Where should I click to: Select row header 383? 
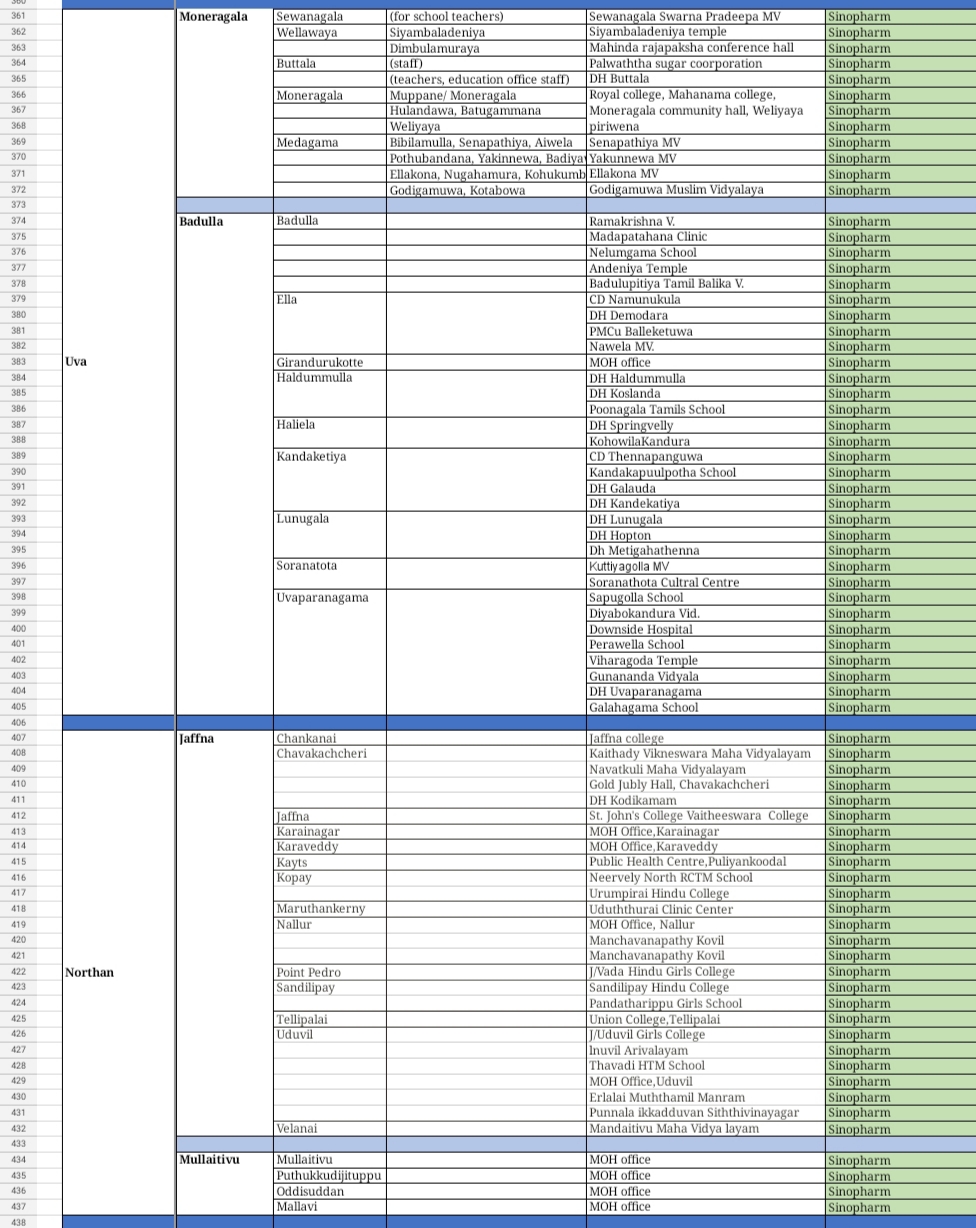(x=19, y=362)
